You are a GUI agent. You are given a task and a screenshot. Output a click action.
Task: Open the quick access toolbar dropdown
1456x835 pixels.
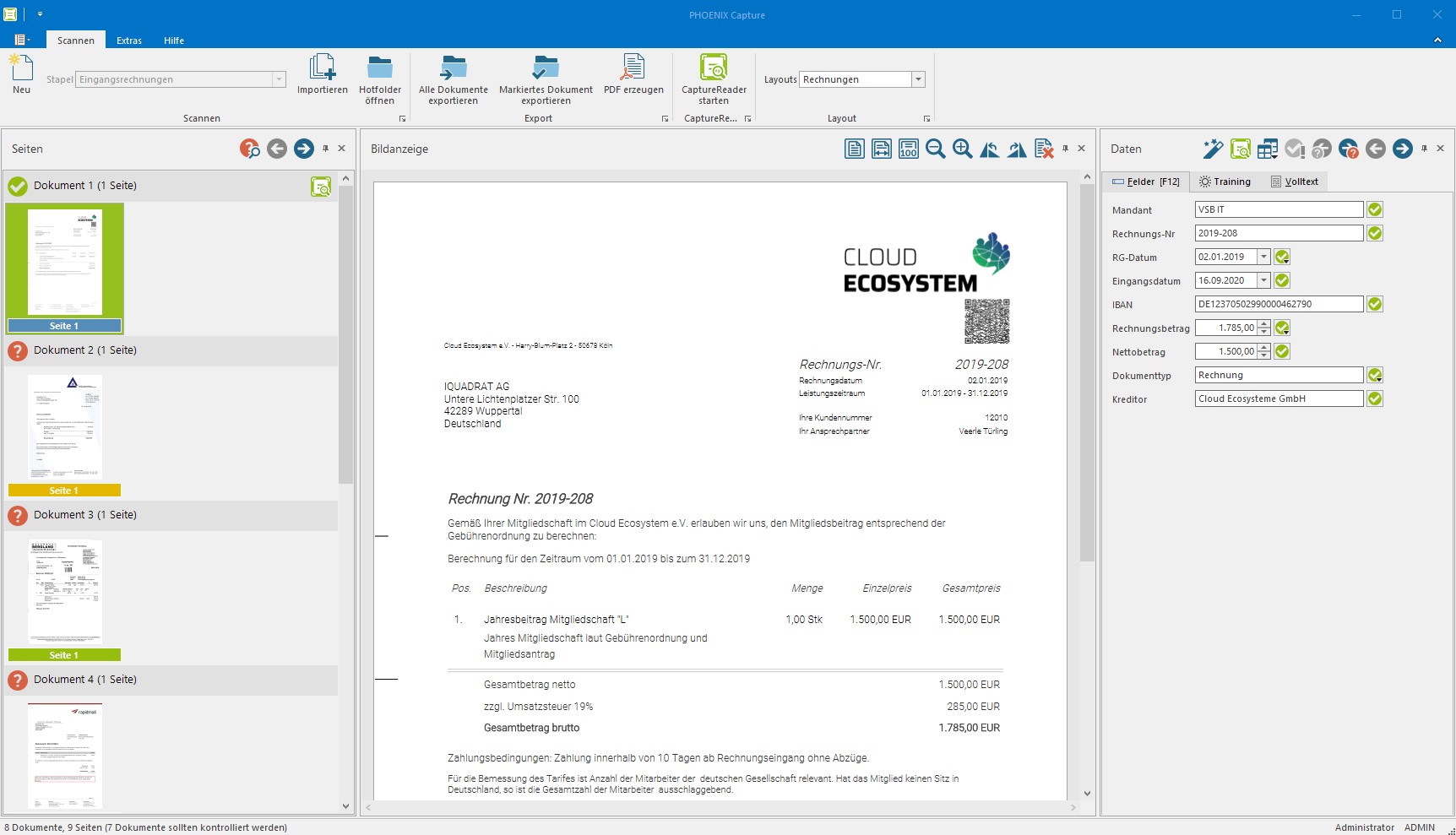40,14
